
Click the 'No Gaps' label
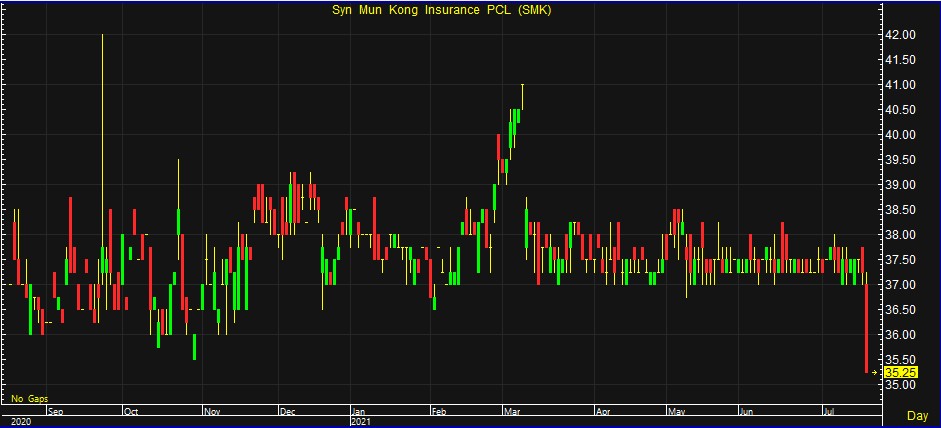coord(30,399)
